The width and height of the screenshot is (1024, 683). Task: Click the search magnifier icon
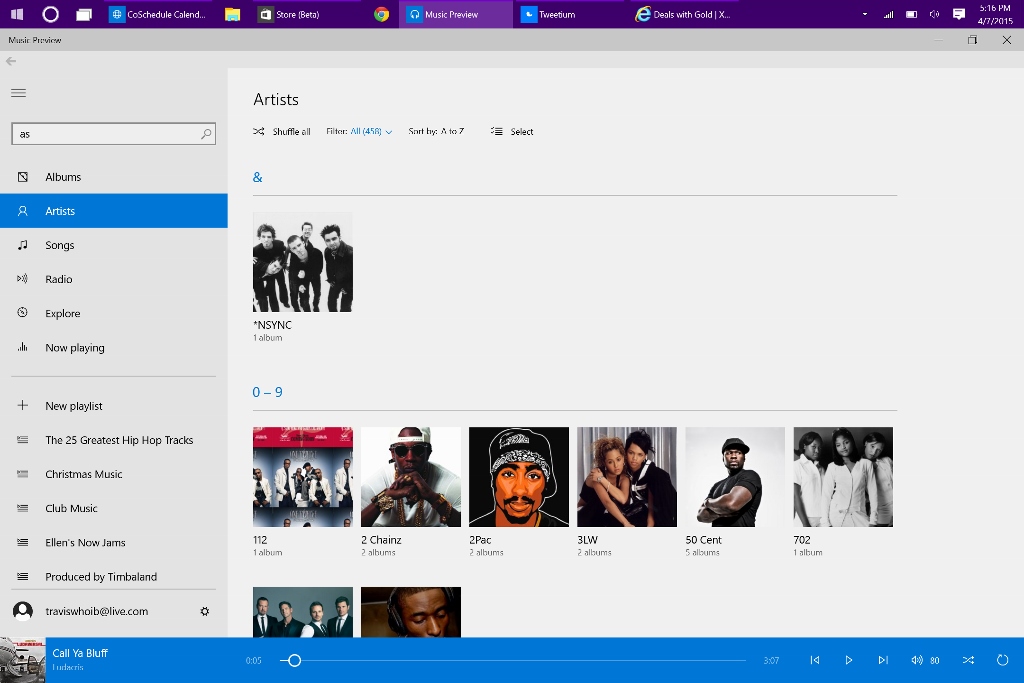click(206, 134)
